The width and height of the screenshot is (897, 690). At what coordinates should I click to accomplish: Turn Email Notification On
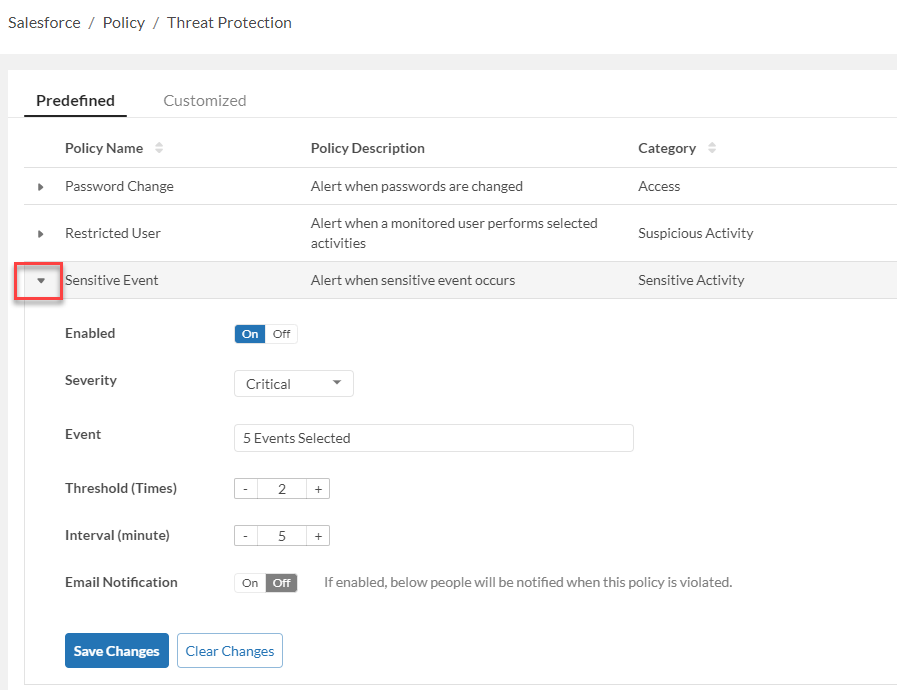point(250,583)
